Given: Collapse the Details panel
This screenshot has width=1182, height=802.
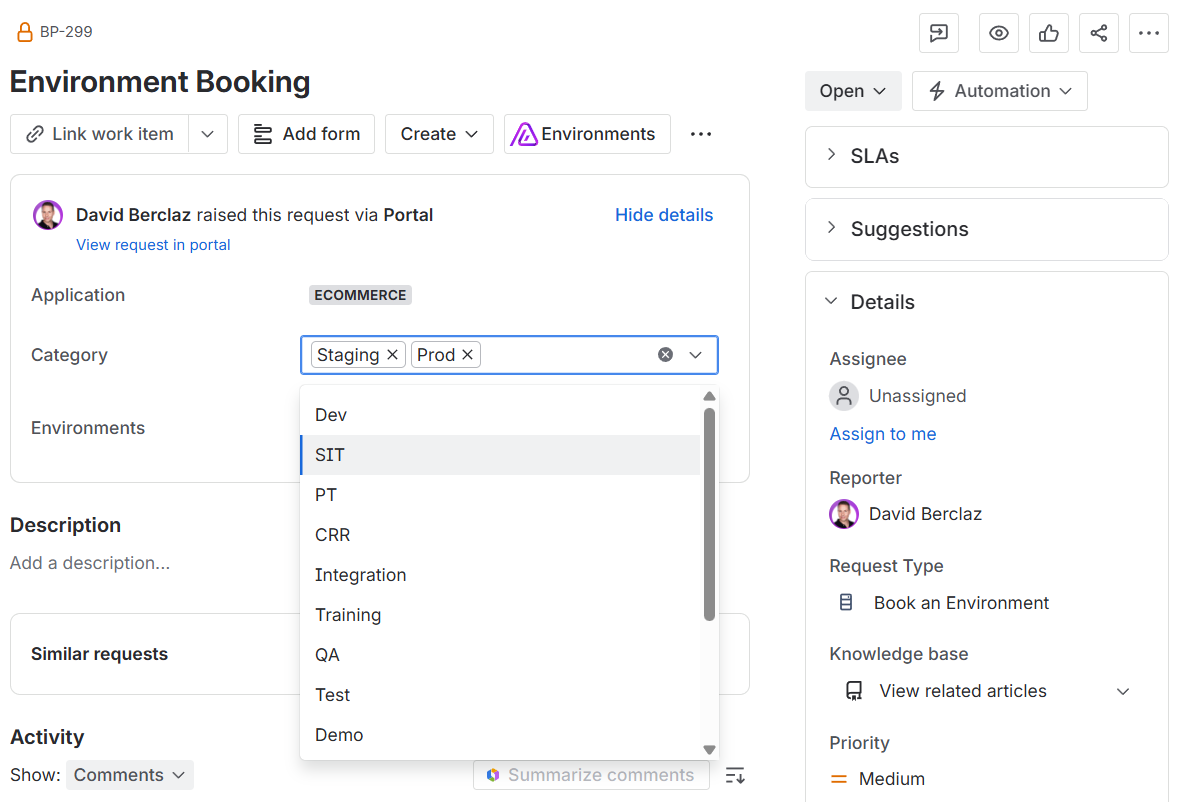Looking at the screenshot, I should [831, 302].
